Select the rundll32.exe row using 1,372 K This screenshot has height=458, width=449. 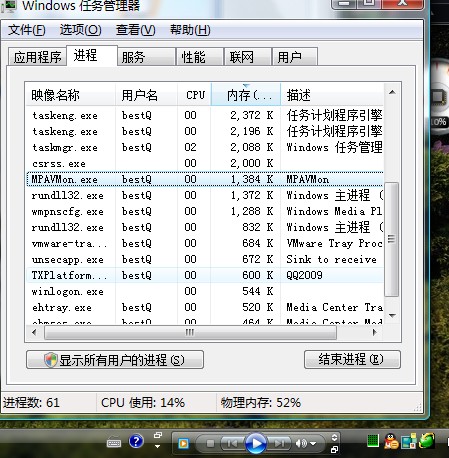pyautogui.click(x=205, y=195)
